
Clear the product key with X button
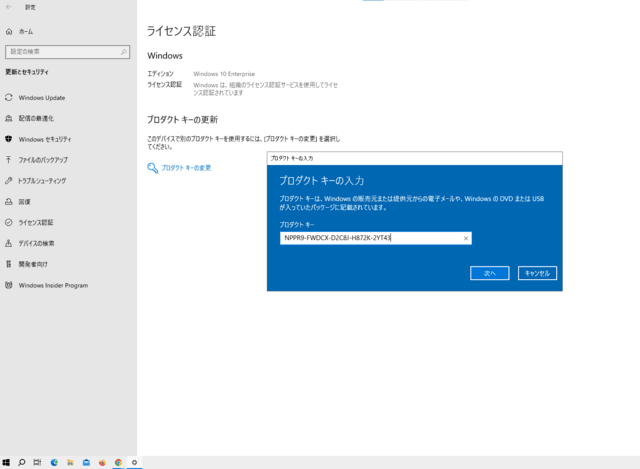click(466, 238)
